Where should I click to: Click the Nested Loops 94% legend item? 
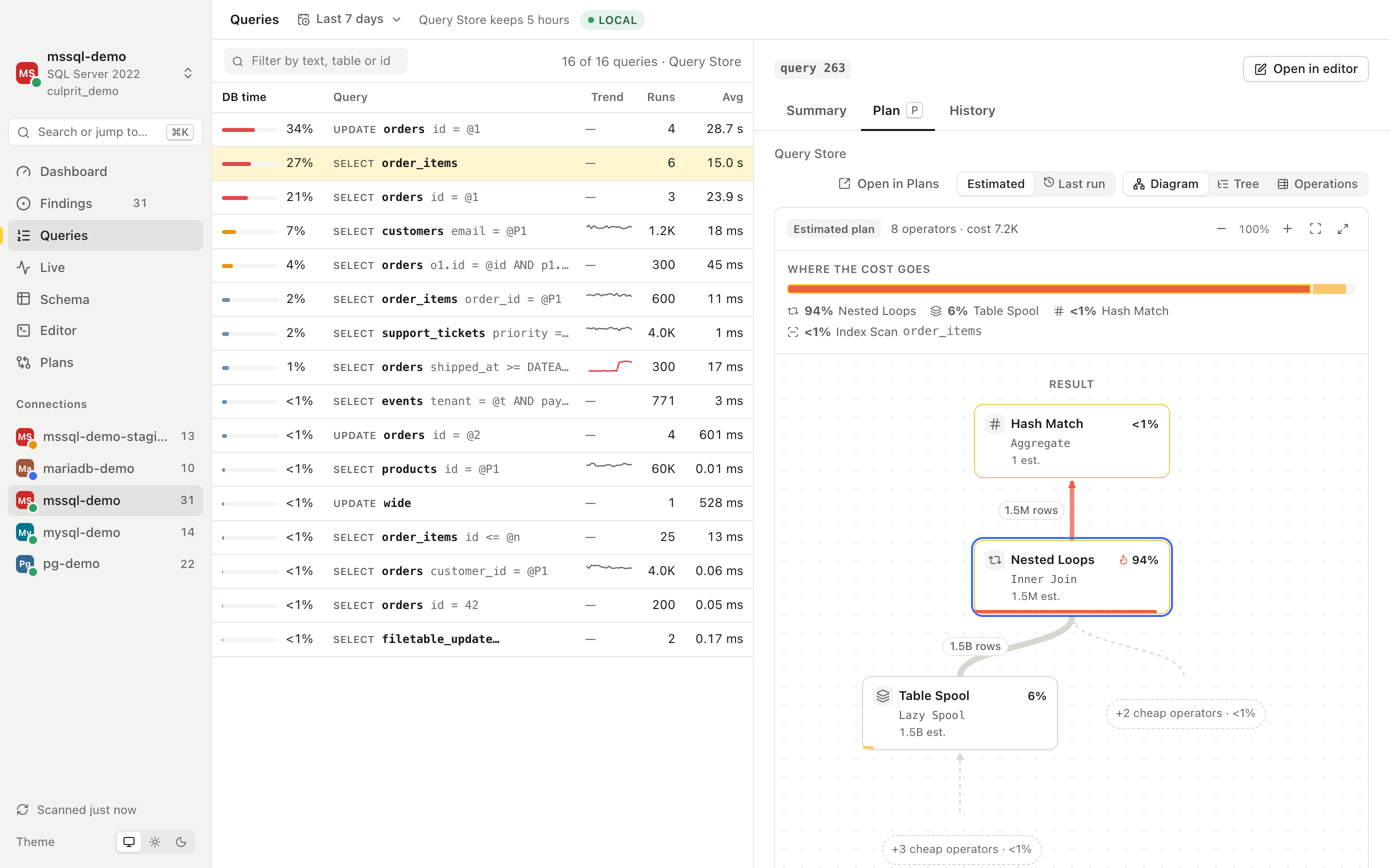tap(852, 311)
